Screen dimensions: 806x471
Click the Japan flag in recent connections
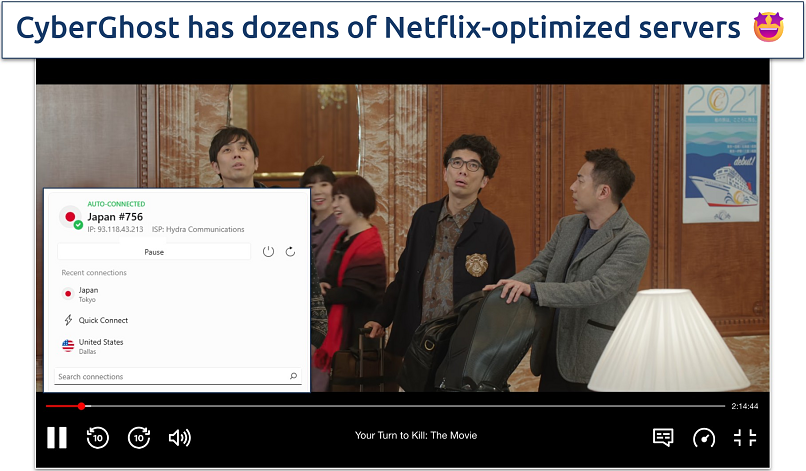tap(67, 294)
